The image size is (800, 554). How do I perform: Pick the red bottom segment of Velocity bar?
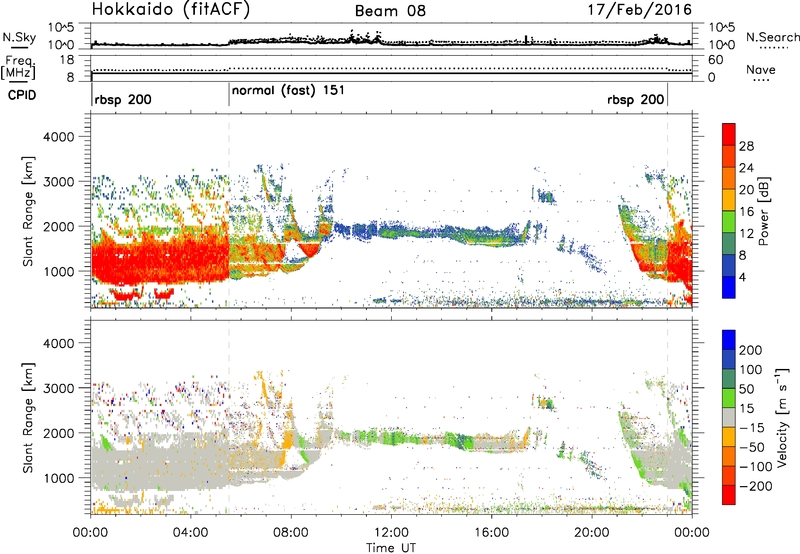click(x=729, y=495)
